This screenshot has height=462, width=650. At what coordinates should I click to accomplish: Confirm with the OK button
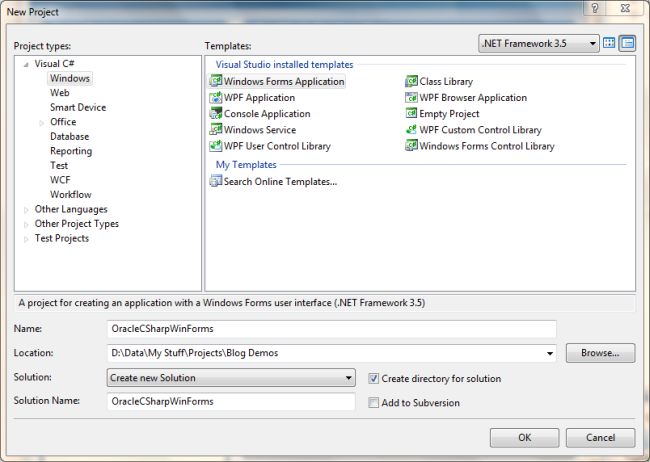pyautogui.click(x=524, y=438)
